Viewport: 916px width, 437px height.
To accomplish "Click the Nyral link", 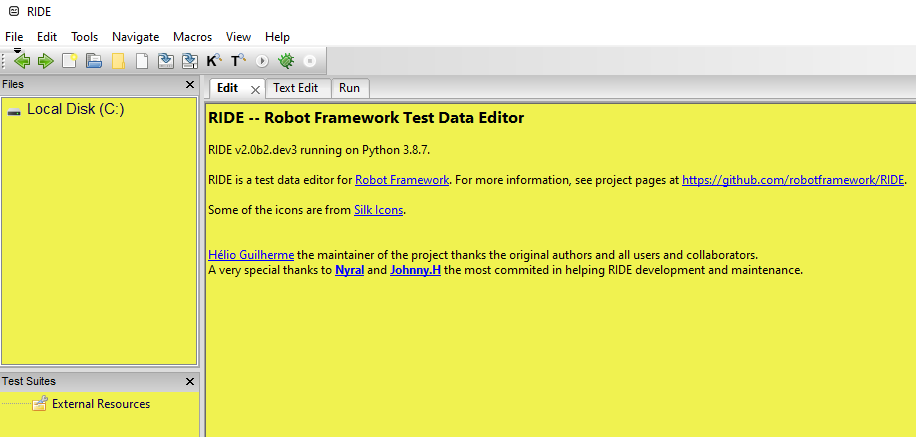I will point(349,270).
